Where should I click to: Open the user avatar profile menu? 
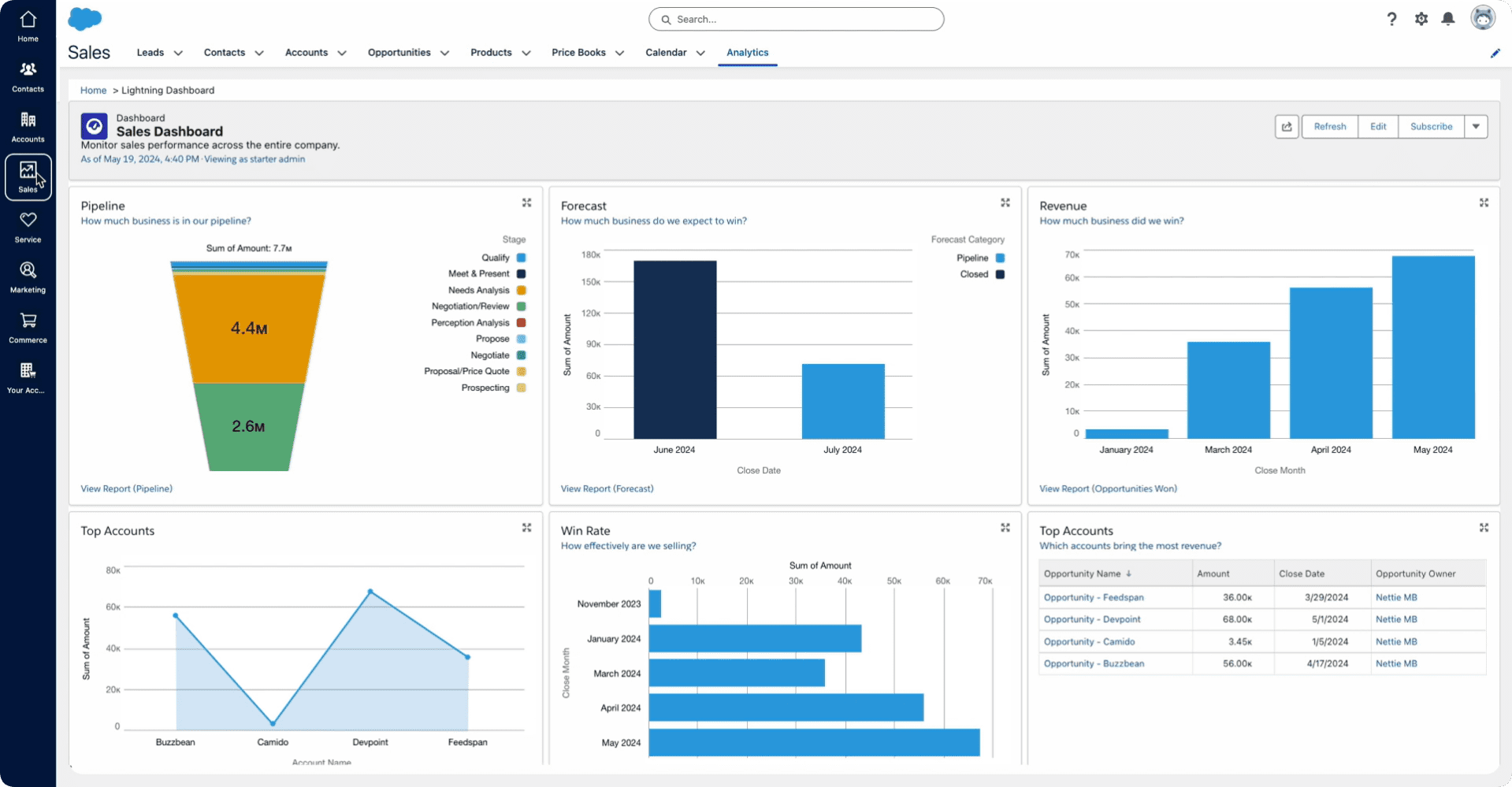click(1482, 18)
